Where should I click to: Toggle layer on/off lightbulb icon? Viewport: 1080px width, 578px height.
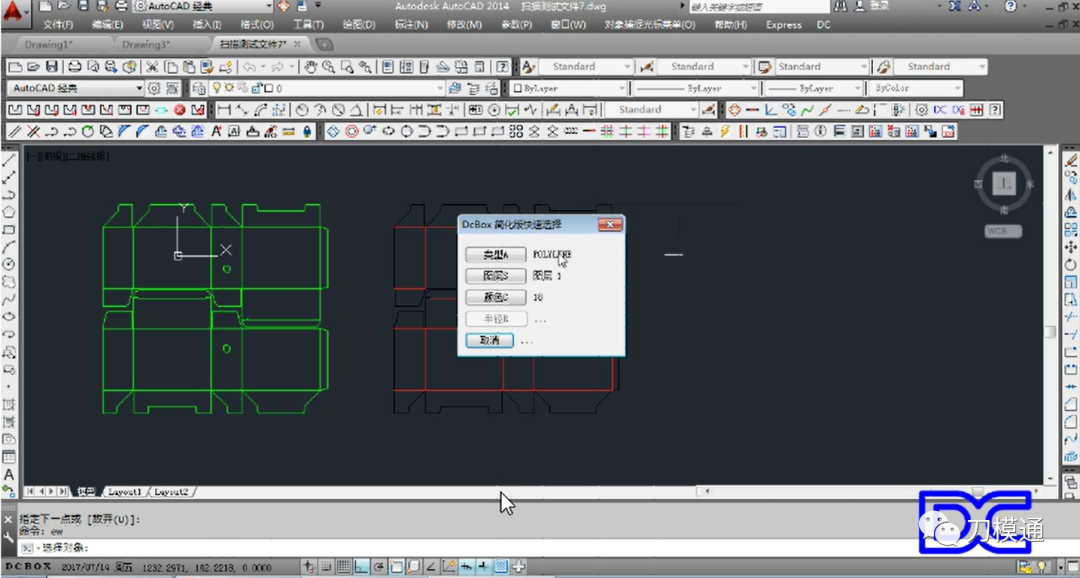point(216,88)
